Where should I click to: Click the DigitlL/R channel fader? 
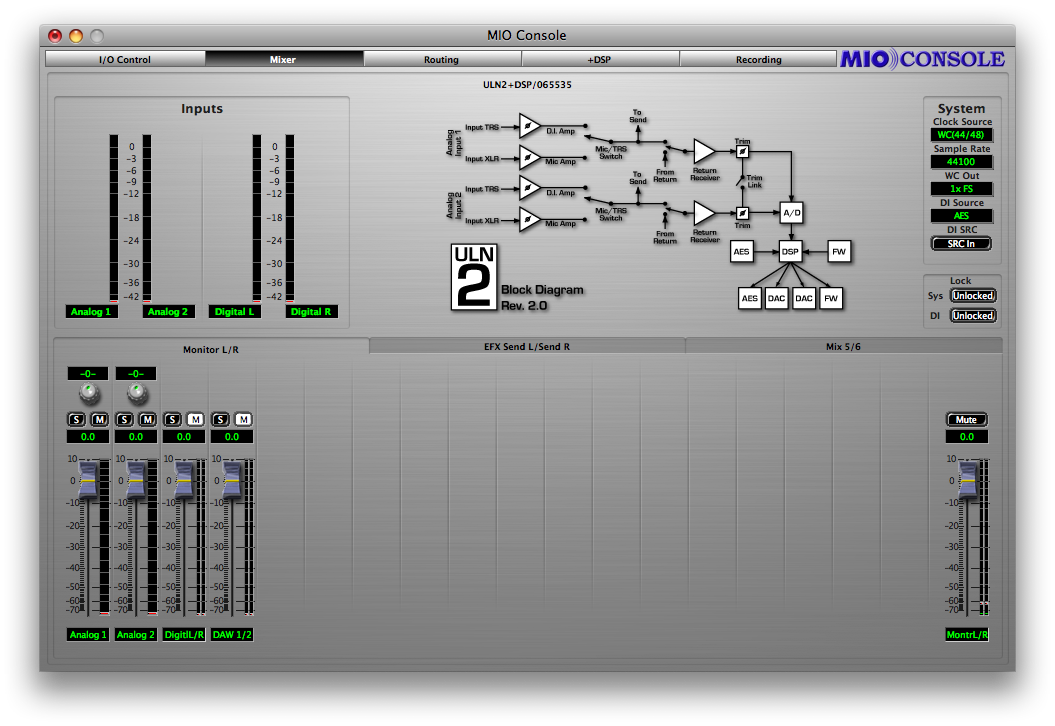click(x=183, y=480)
